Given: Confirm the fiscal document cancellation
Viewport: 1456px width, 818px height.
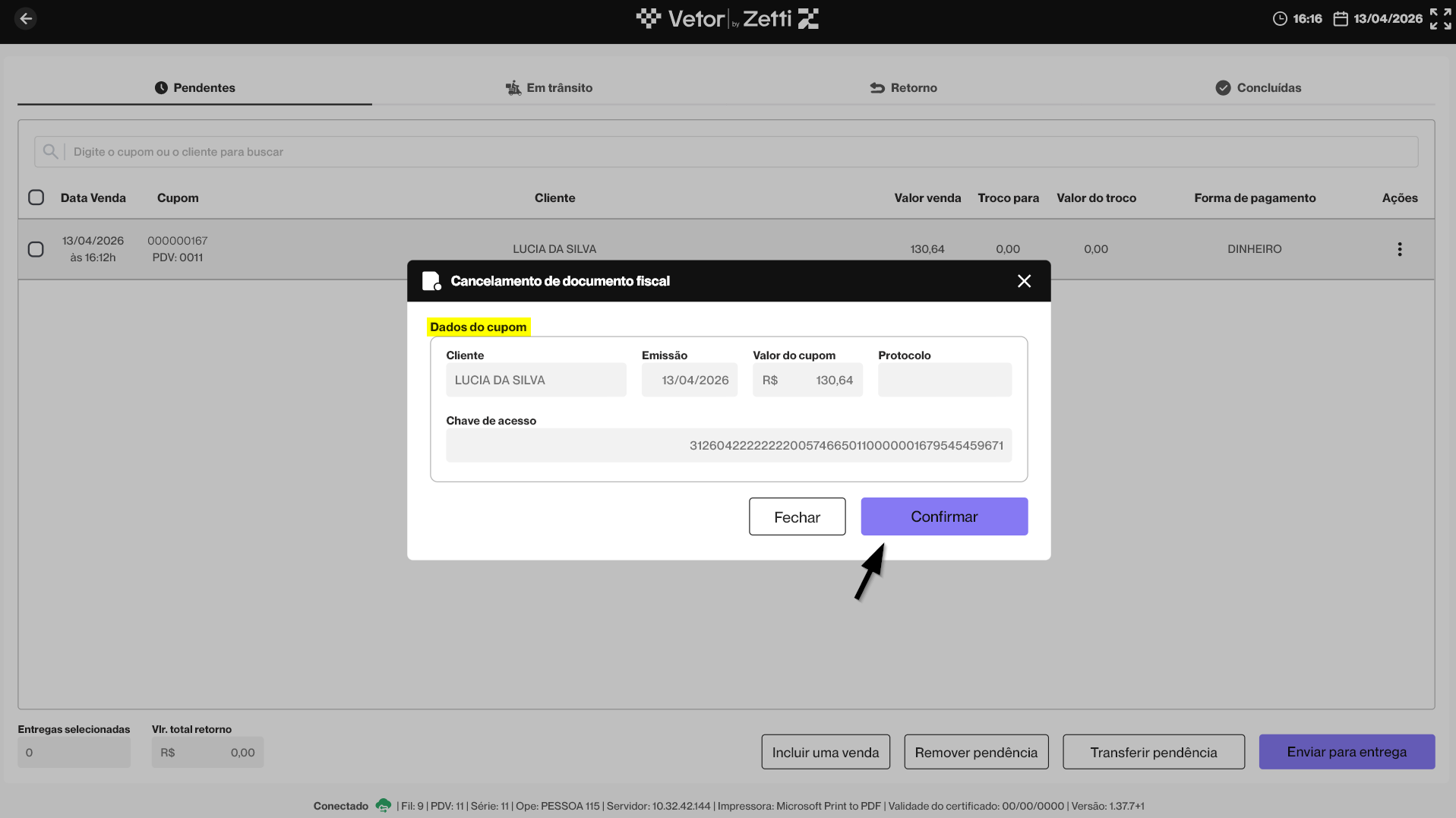Looking at the screenshot, I should point(944,516).
